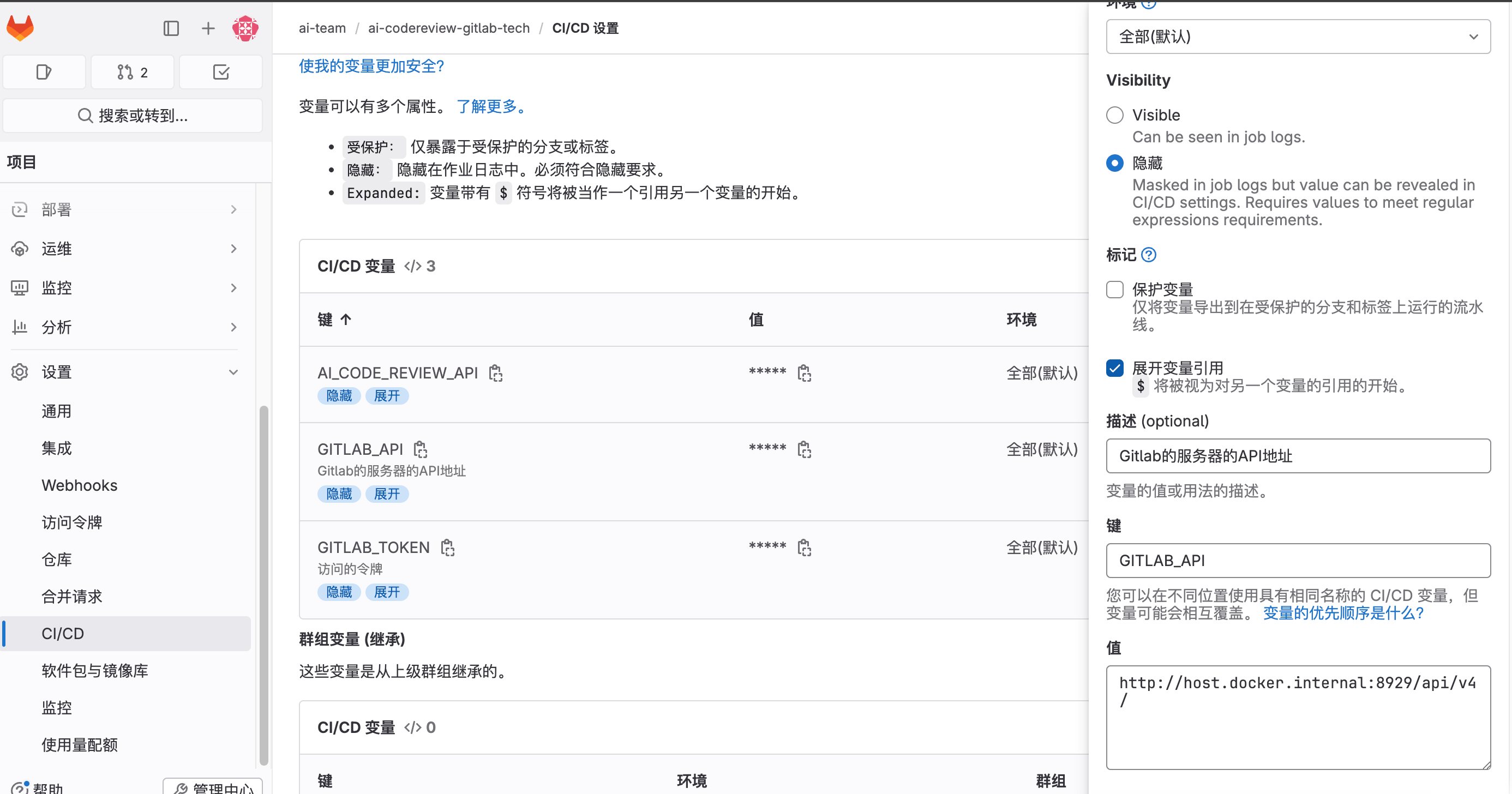Enable the 保护变量 checkbox
This screenshot has height=794, width=1512.
click(1114, 290)
